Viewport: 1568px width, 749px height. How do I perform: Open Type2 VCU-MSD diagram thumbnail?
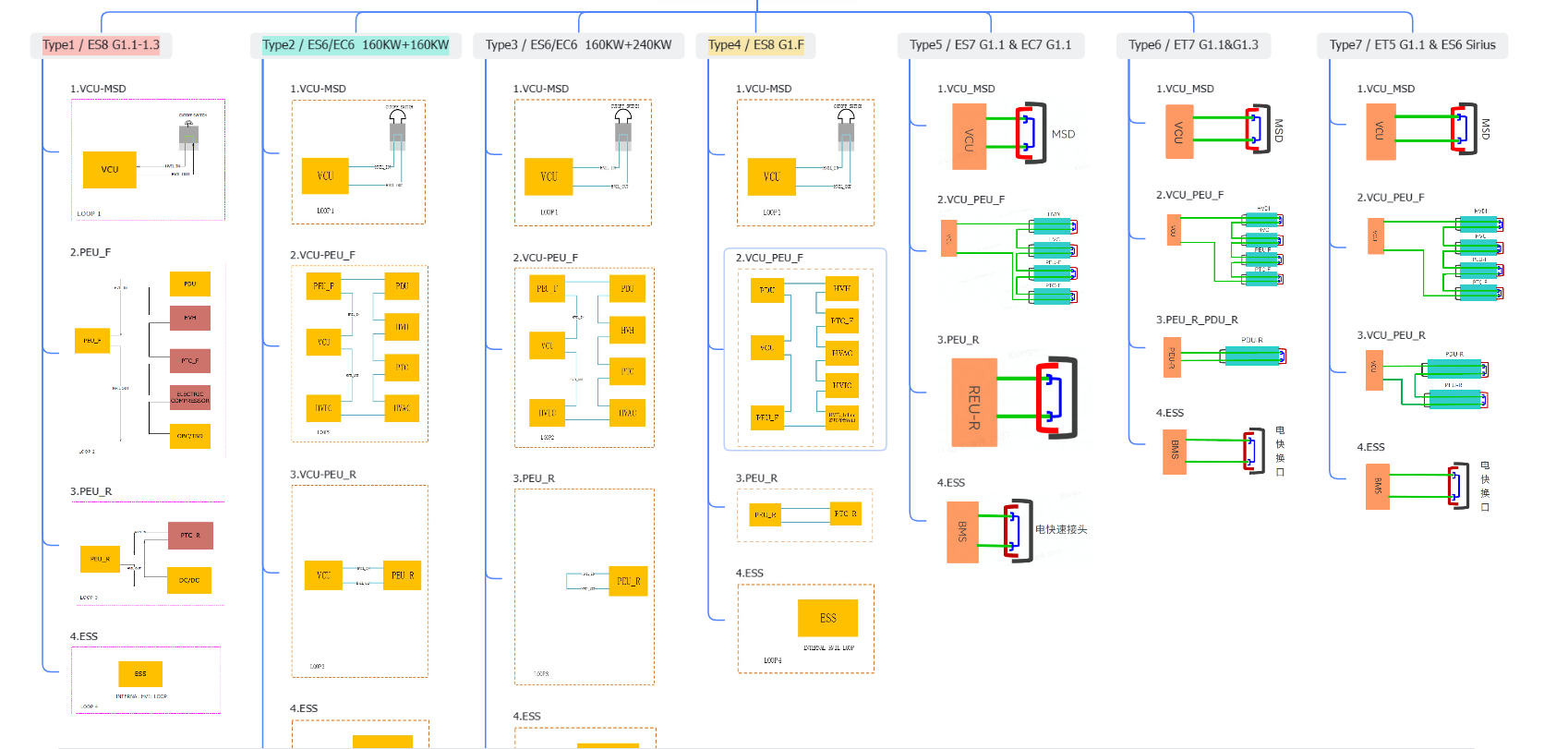pyautogui.click(x=359, y=162)
